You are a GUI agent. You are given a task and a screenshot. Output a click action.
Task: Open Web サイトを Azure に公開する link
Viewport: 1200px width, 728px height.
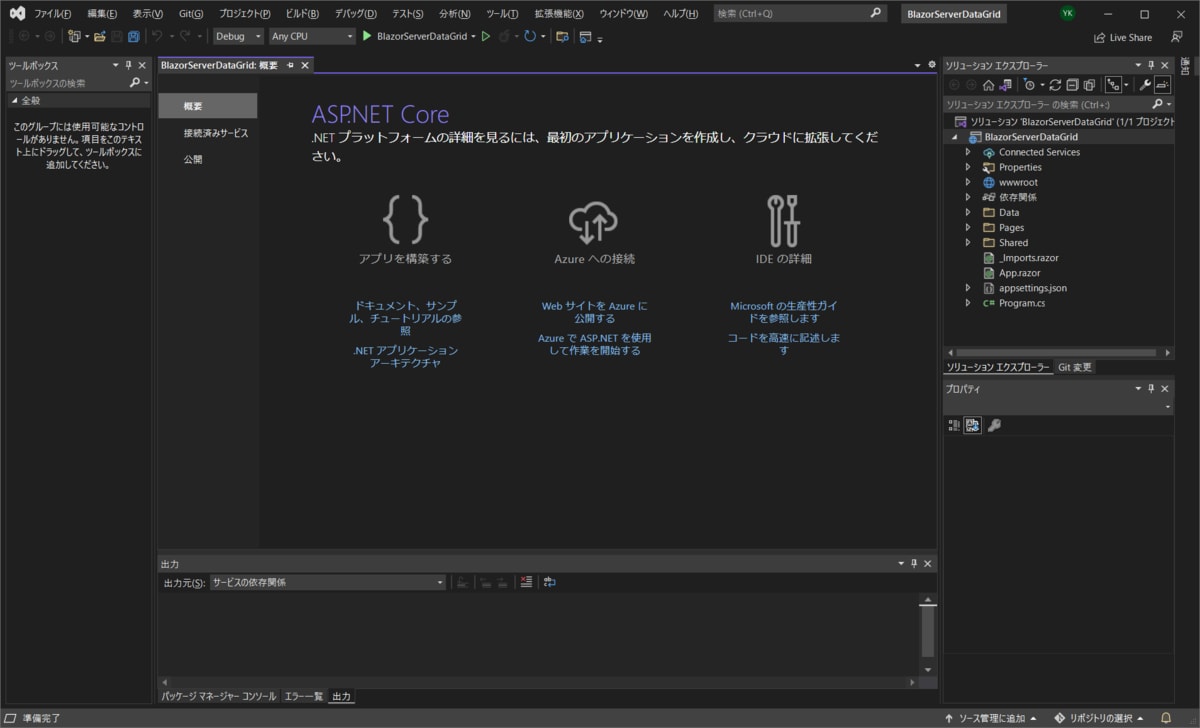594,312
